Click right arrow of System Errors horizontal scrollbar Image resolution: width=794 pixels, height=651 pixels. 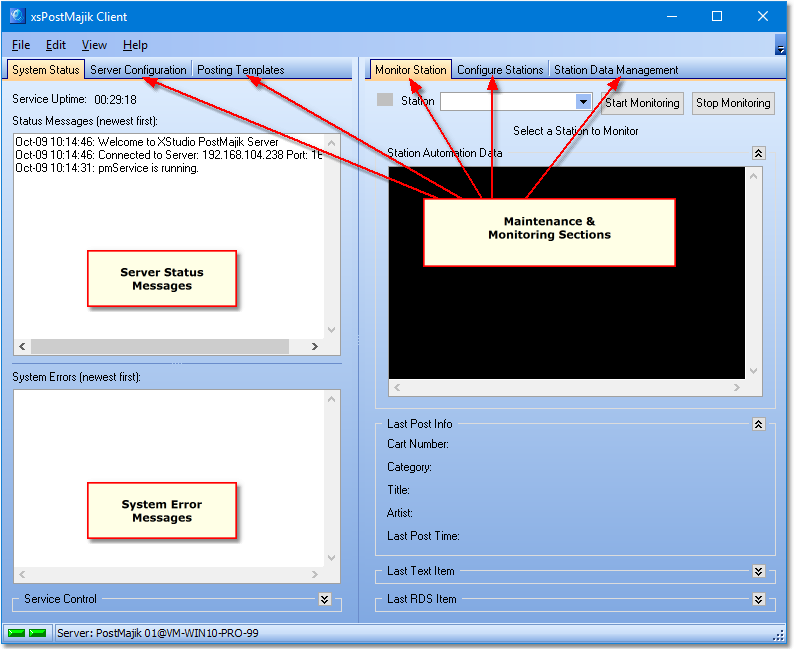(x=314, y=575)
